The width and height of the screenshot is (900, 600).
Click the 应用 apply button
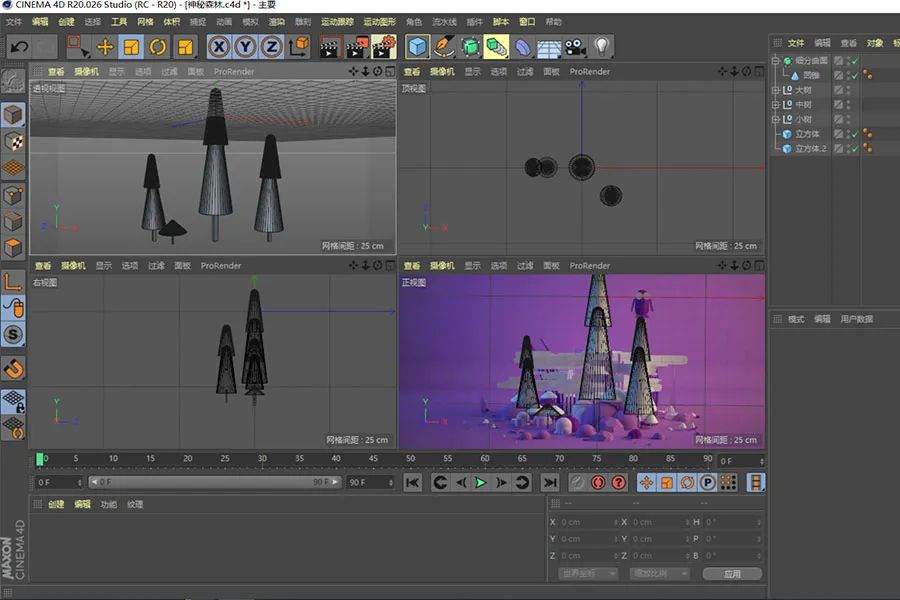point(732,574)
